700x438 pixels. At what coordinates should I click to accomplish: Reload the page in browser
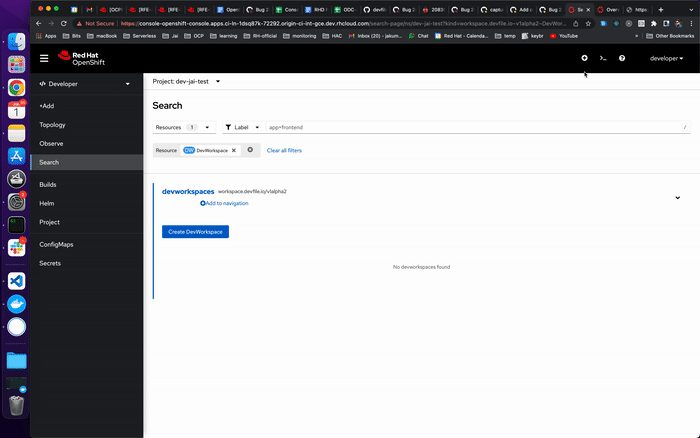click(x=63, y=23)
